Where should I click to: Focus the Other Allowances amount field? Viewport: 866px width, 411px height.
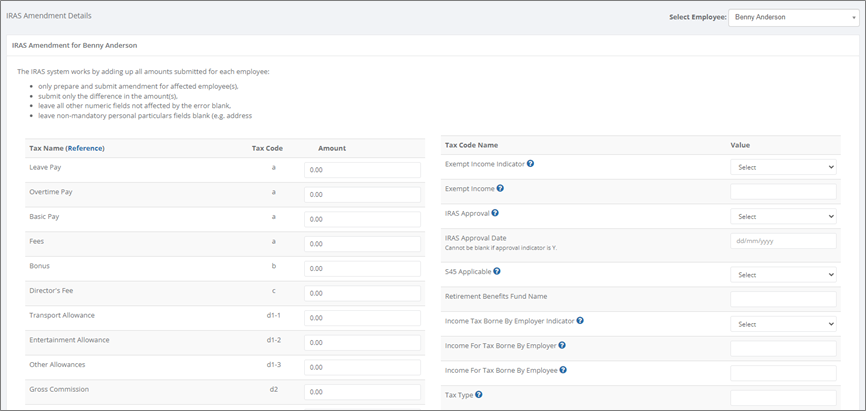[x=362, y=367]
